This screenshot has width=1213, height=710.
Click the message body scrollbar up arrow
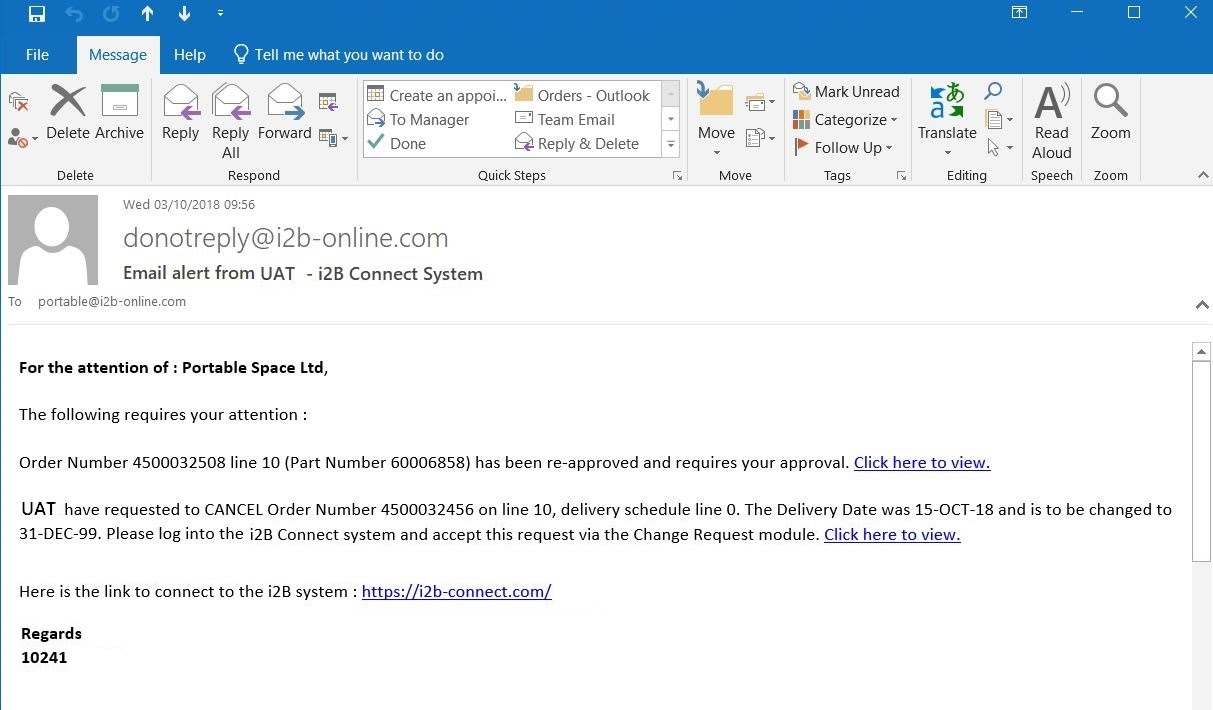1202,351
